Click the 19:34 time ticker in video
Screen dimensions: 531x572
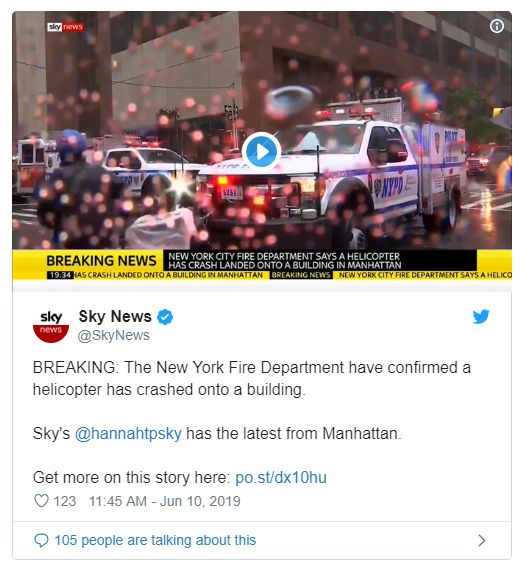coord(60,275)
